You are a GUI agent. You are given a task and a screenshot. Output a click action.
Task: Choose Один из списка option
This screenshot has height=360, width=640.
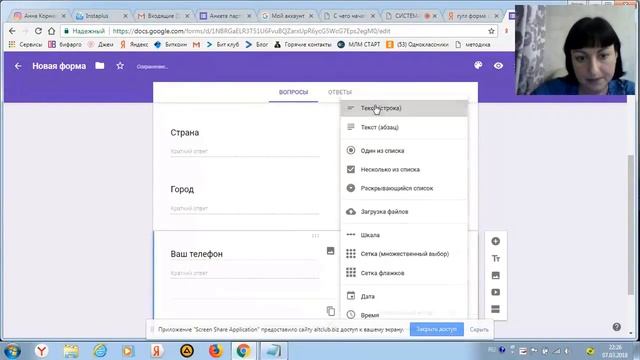point(404,151)
